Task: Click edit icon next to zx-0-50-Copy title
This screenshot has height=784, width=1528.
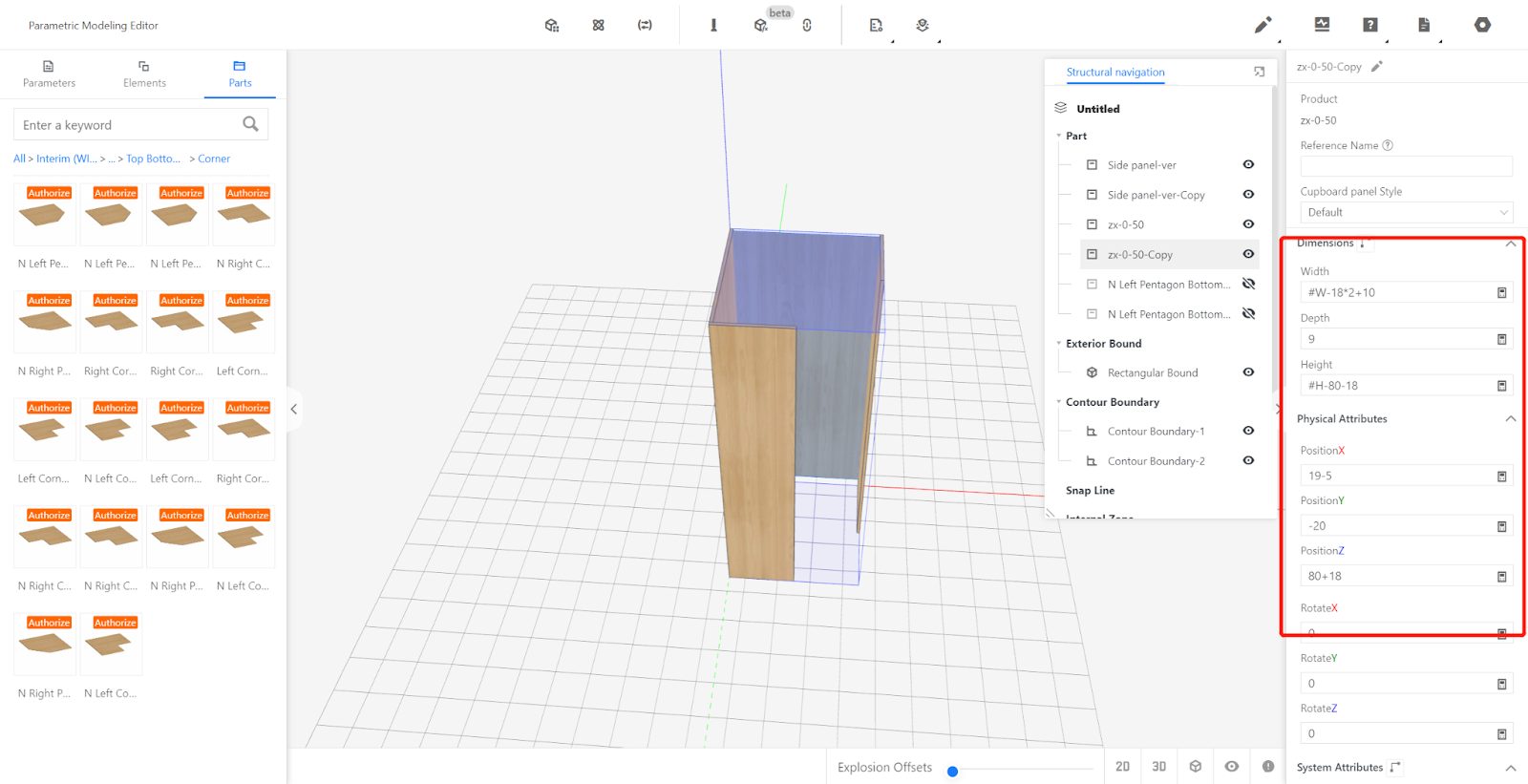Action: 1376,67
